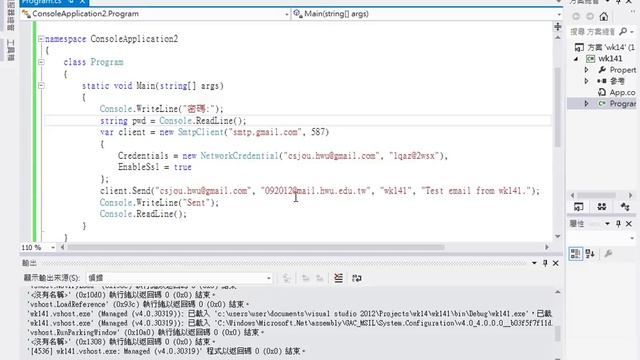Click the Output scroll-up arrow
Screen dimensions: 640x360
[x=558, y=292]
